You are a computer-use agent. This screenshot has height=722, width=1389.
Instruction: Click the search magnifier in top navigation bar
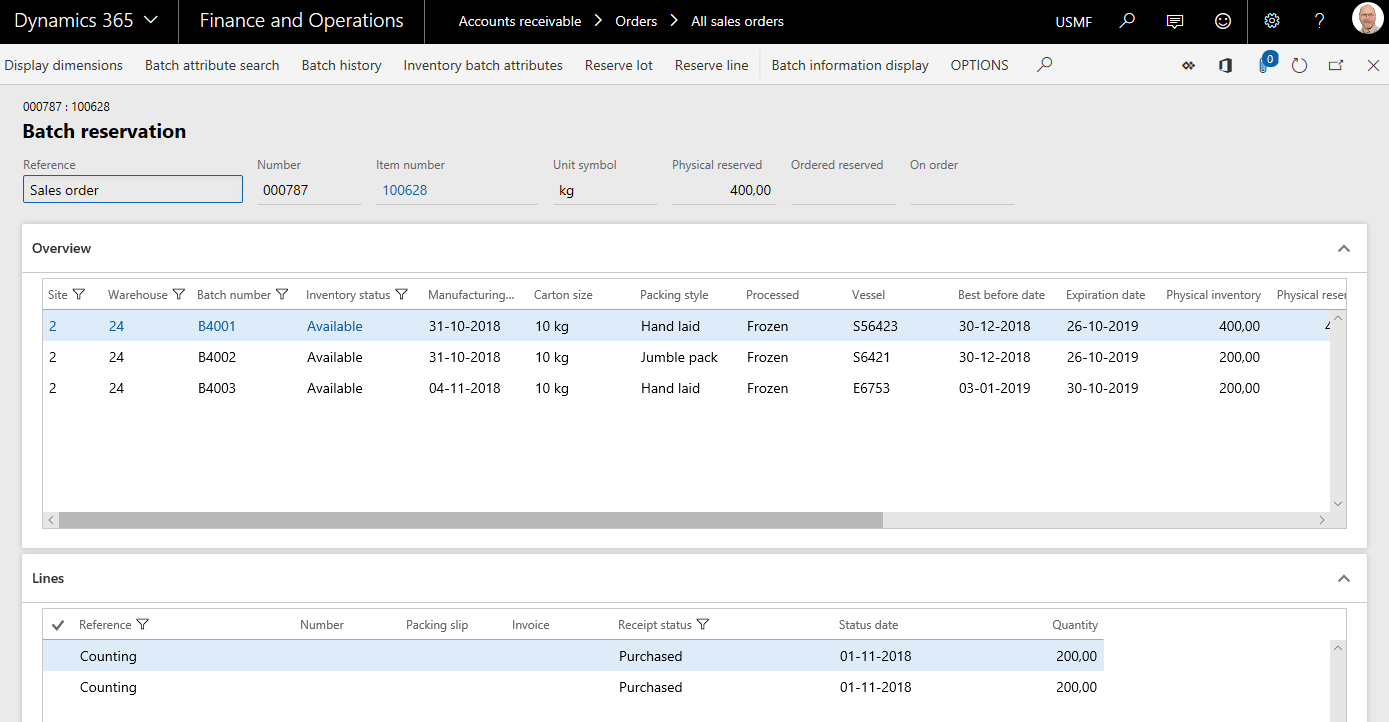pos(1127,21)
